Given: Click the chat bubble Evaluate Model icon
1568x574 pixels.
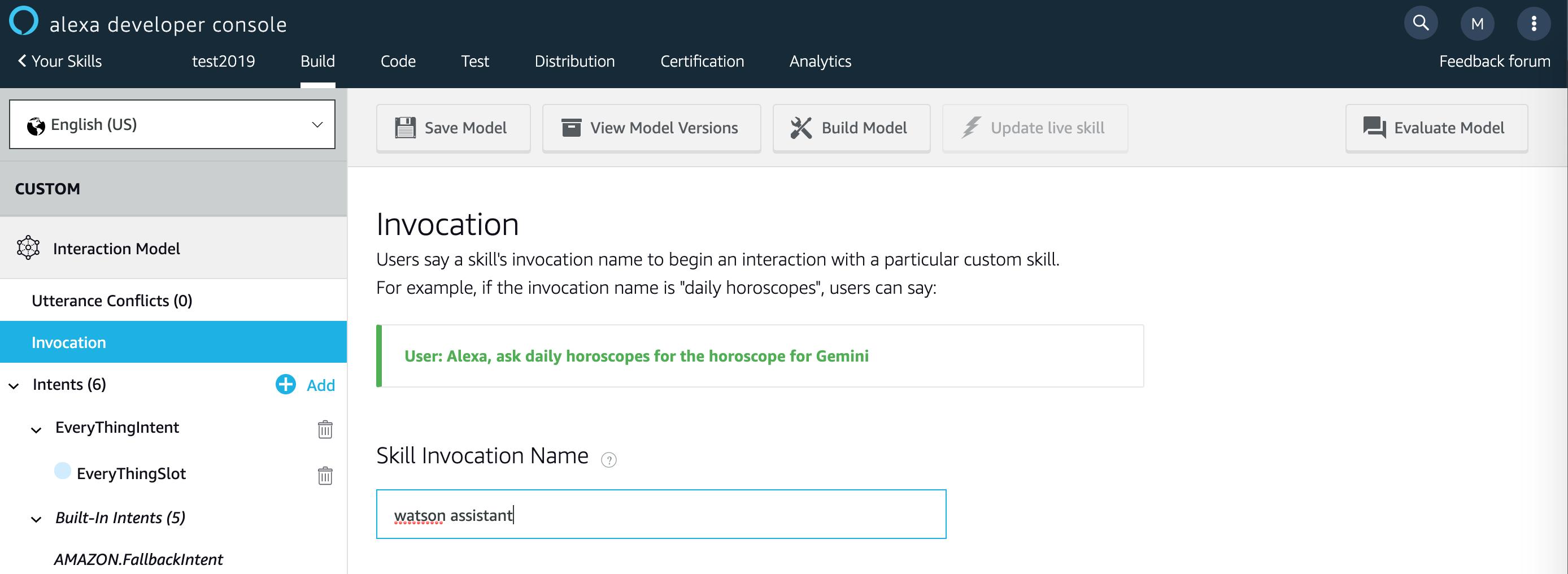Looking at the screenshot, I should 1374,127.
